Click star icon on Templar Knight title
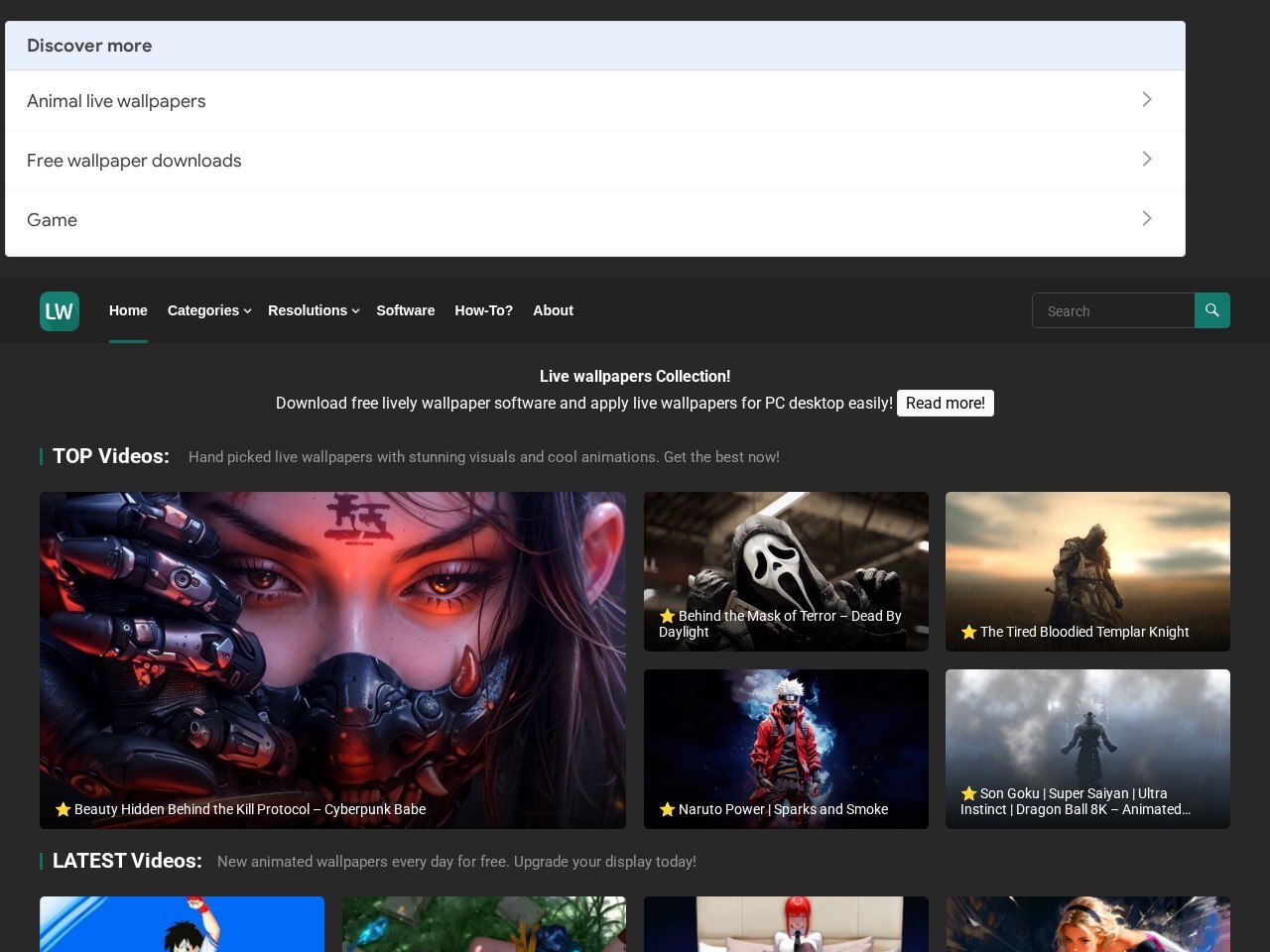The image size is (1270, 952). (968, 632)
